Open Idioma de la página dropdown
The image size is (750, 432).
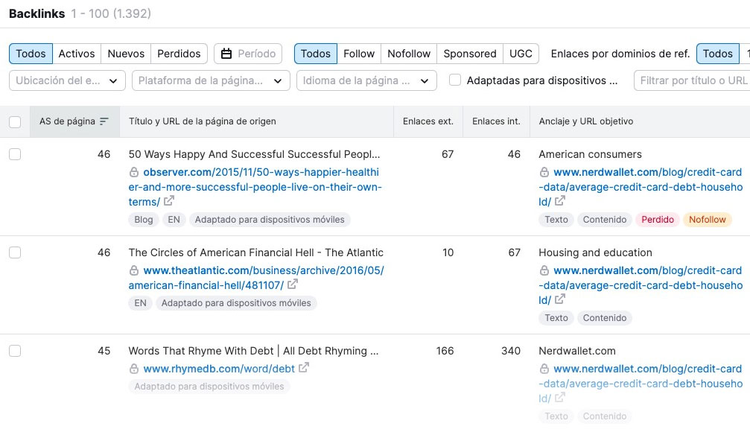[366, 80]
